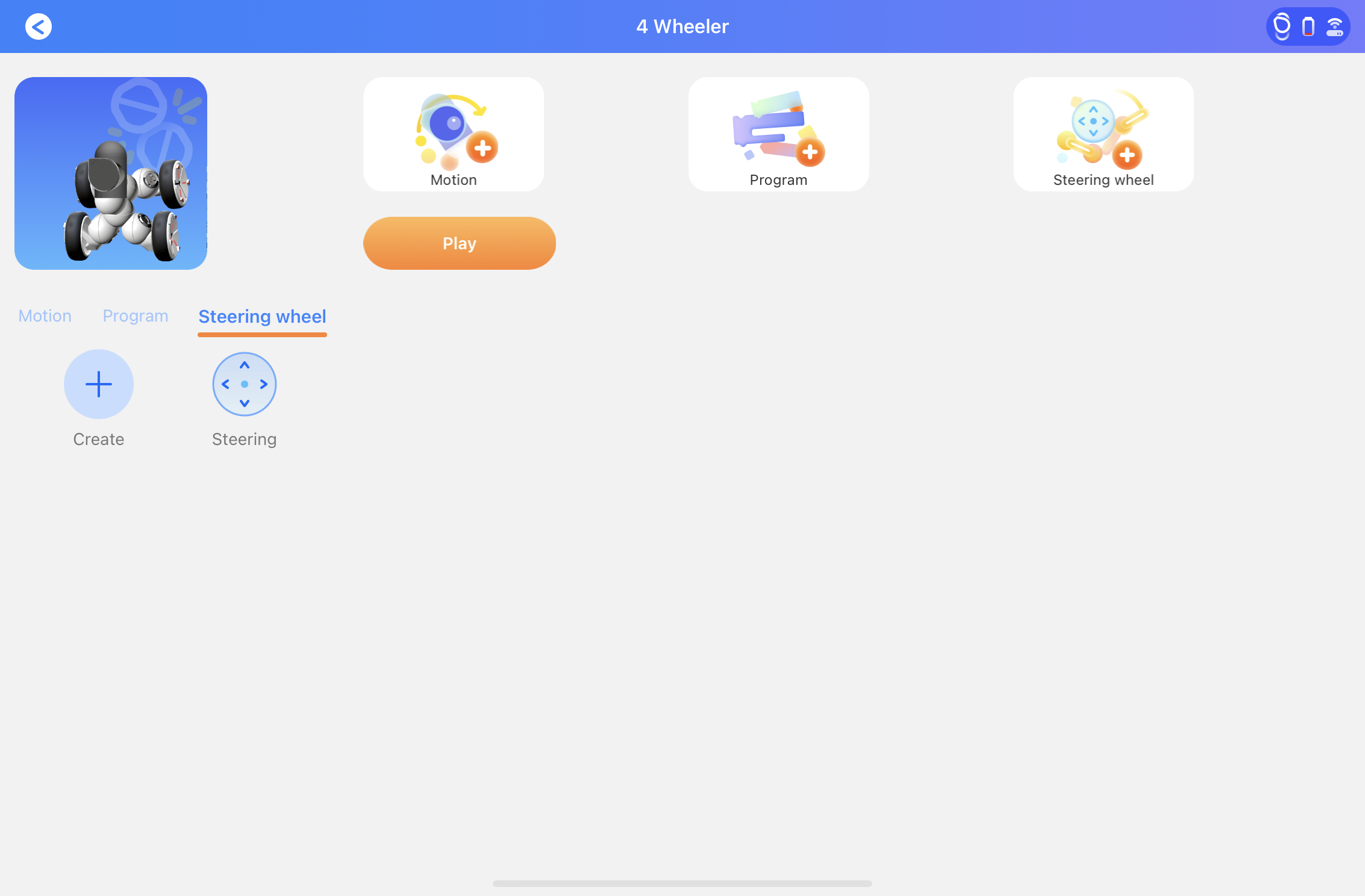Expand the Motion settings panel
1365x896 pixels.
[x=44, y=315]
